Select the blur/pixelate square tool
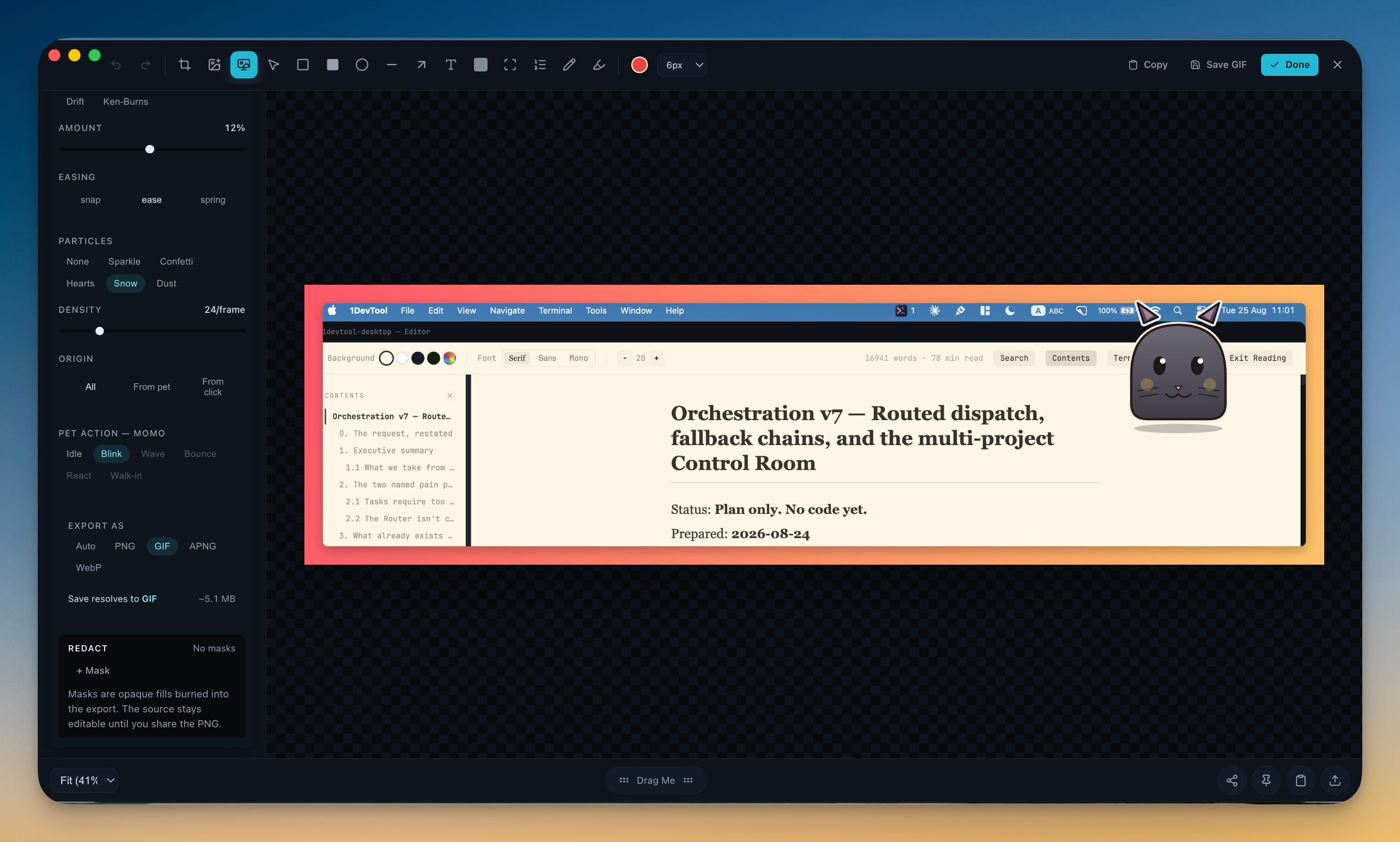The width and height of the screenshot is (1400, 842). tap(481, 65)
